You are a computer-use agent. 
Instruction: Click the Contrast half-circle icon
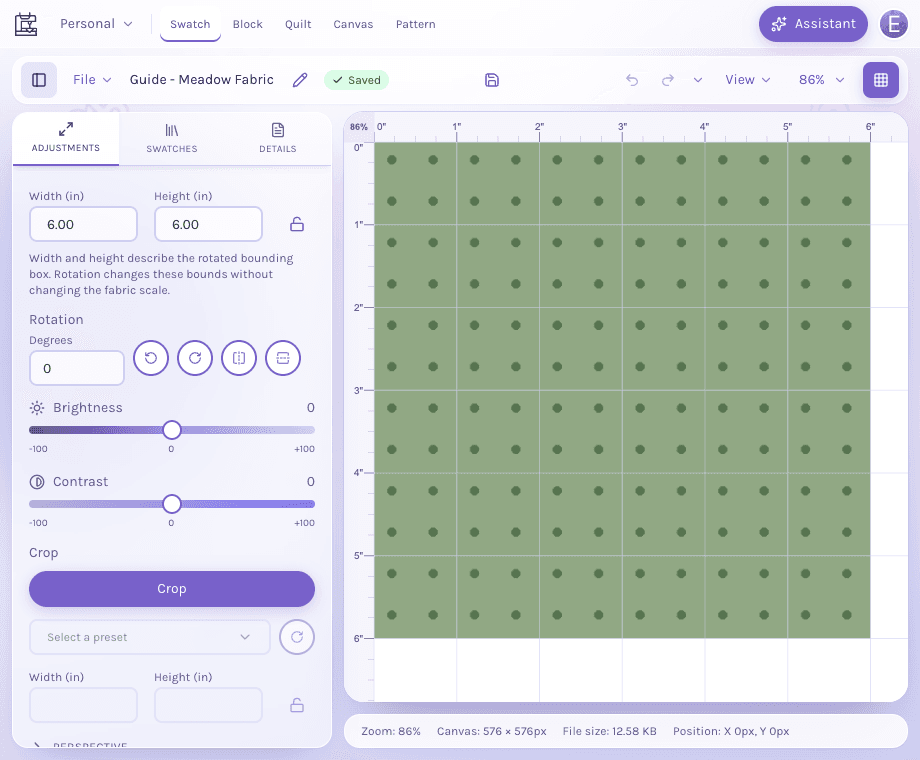pos(37,482)
